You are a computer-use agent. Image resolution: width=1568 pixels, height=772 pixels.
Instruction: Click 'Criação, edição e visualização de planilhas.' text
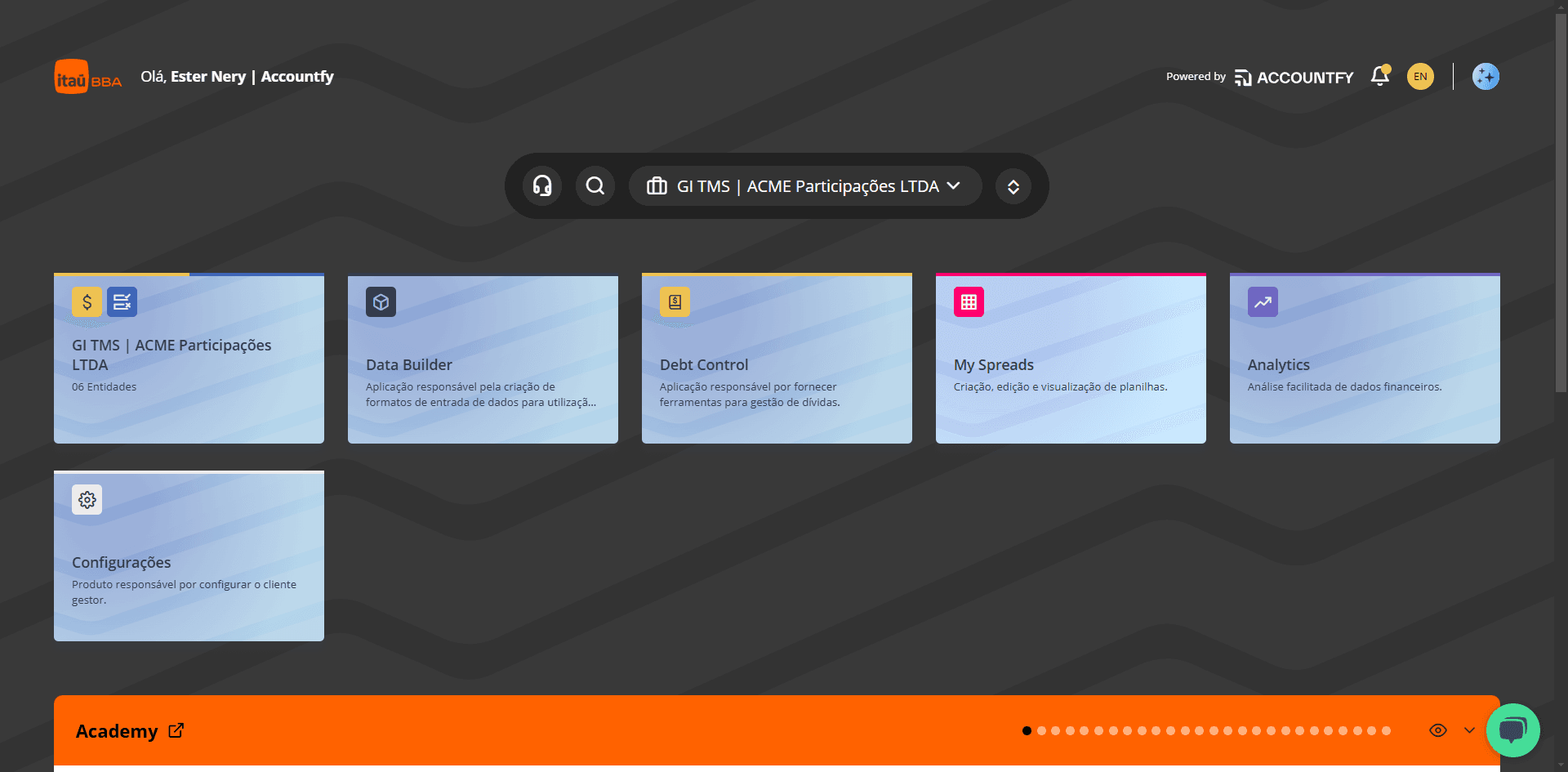[x=1060, y=387]
